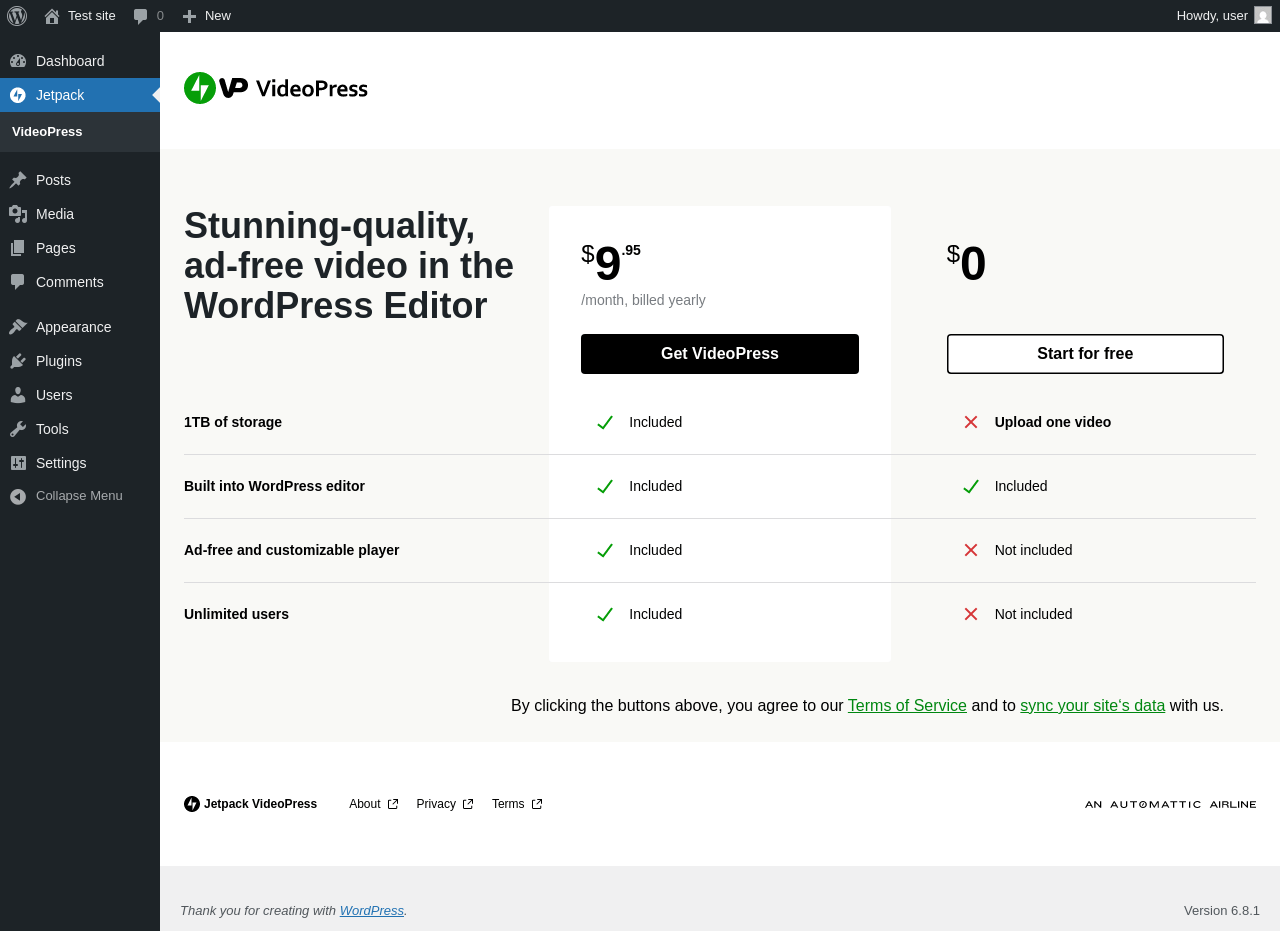Viewport: 1280px width, 931px height.
Task: Click the Media icon in sidebar
Action: coord(18,214)
